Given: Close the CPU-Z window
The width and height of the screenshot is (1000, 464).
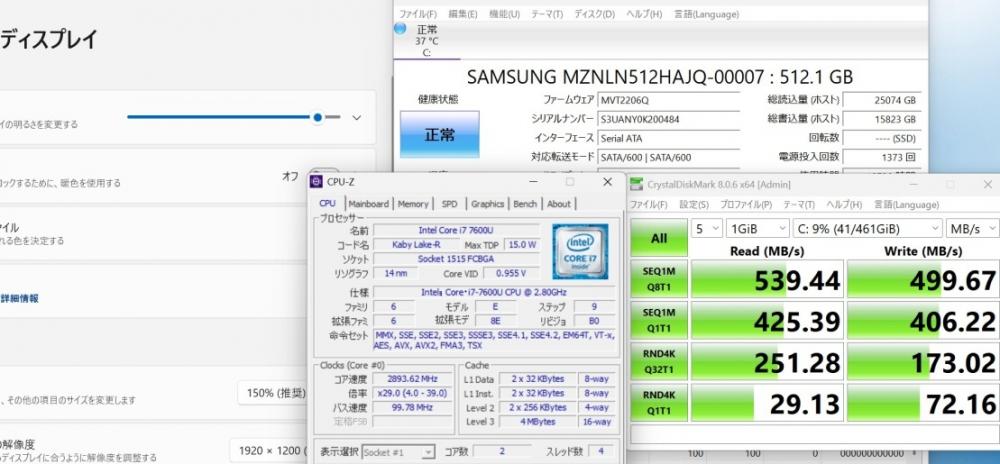Looking at the screenshot, I should click(607, 182).
